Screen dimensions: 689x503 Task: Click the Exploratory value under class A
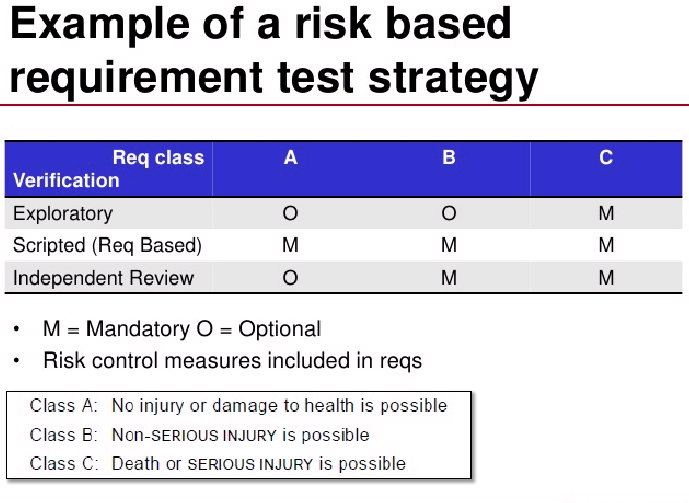[290, 214]
